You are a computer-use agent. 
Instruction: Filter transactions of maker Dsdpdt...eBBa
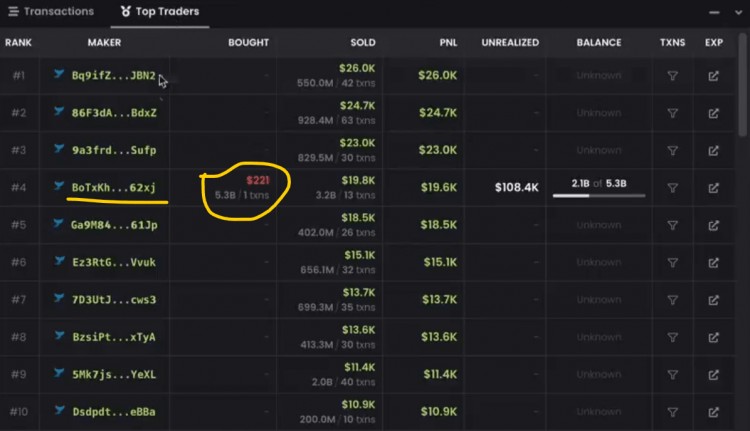click(672, 412)
